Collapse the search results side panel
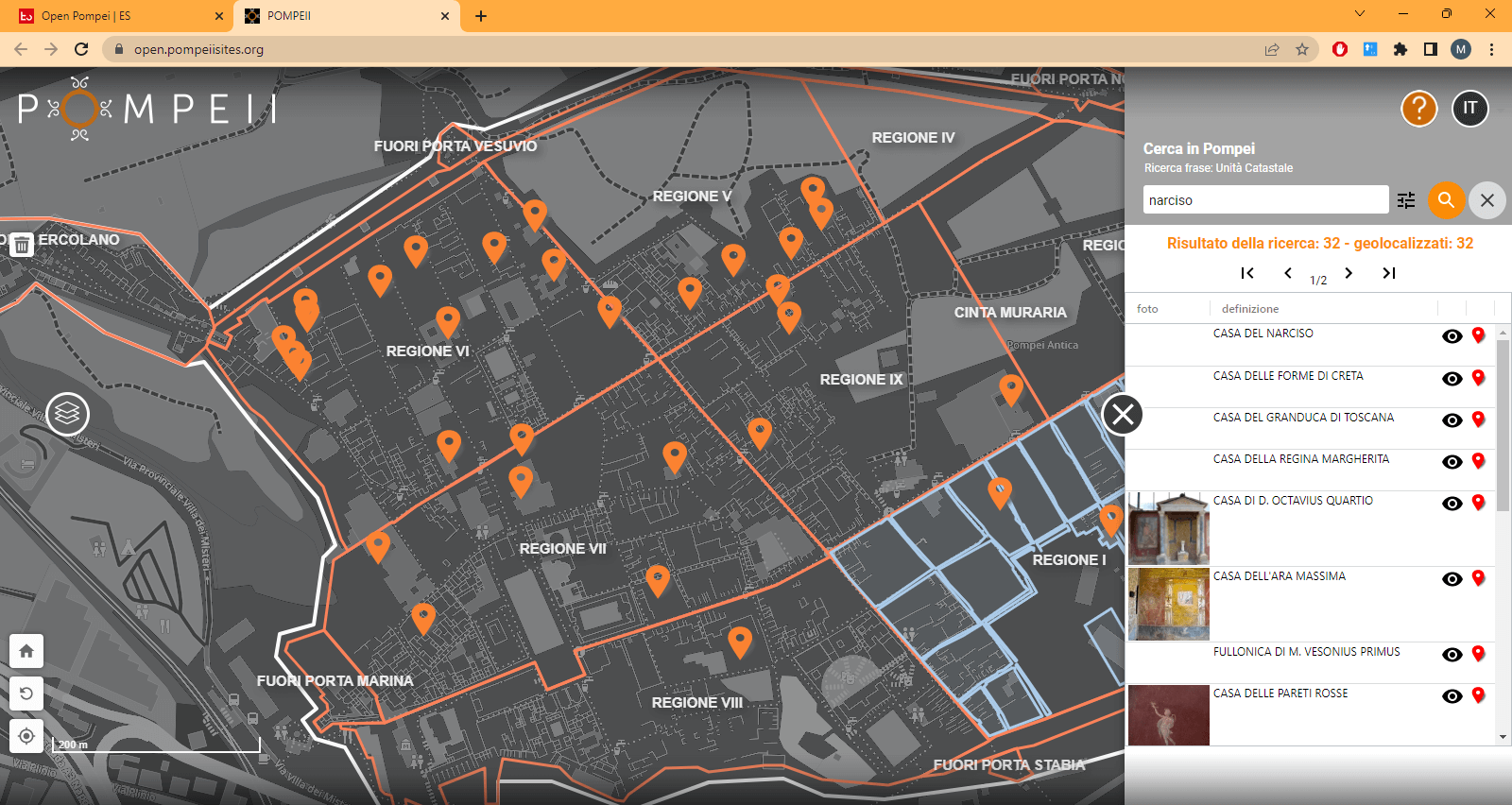1512x805 pixels. (x=1123, y=414)
